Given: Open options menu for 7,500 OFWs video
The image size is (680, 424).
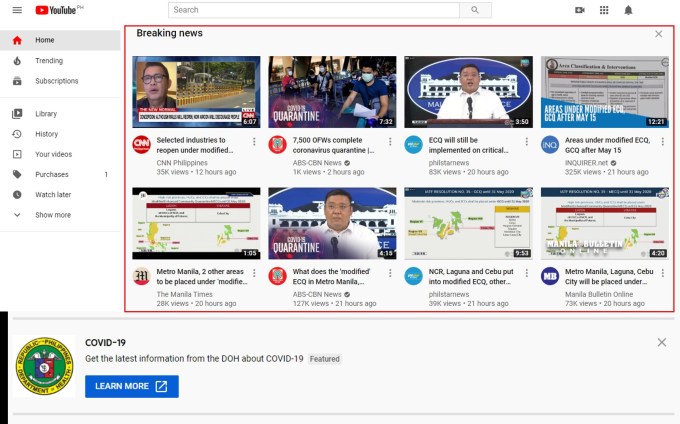Looking at the screenshot, I should click(x=390, y=142).
